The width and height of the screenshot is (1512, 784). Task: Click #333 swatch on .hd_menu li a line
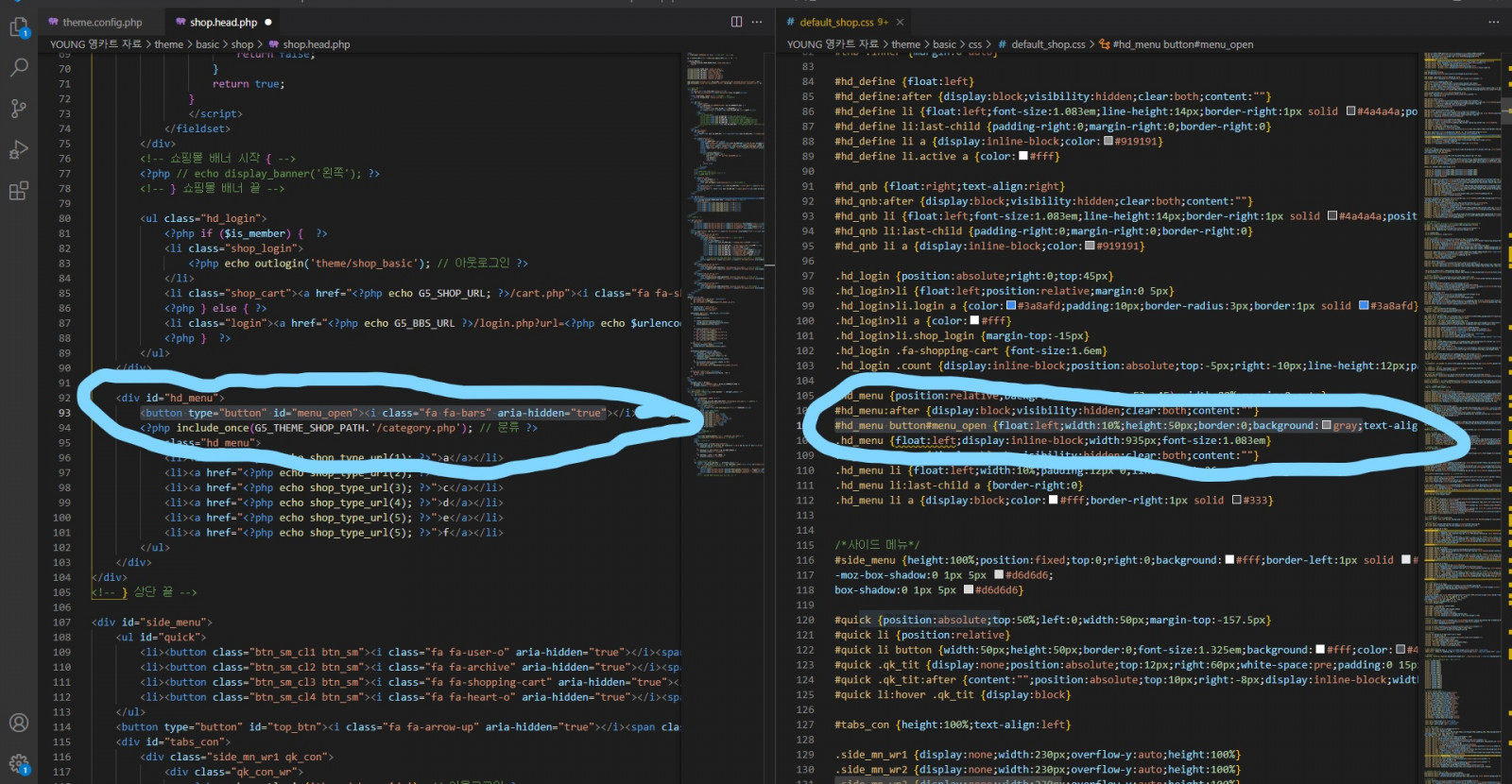tap(1236, 501)
